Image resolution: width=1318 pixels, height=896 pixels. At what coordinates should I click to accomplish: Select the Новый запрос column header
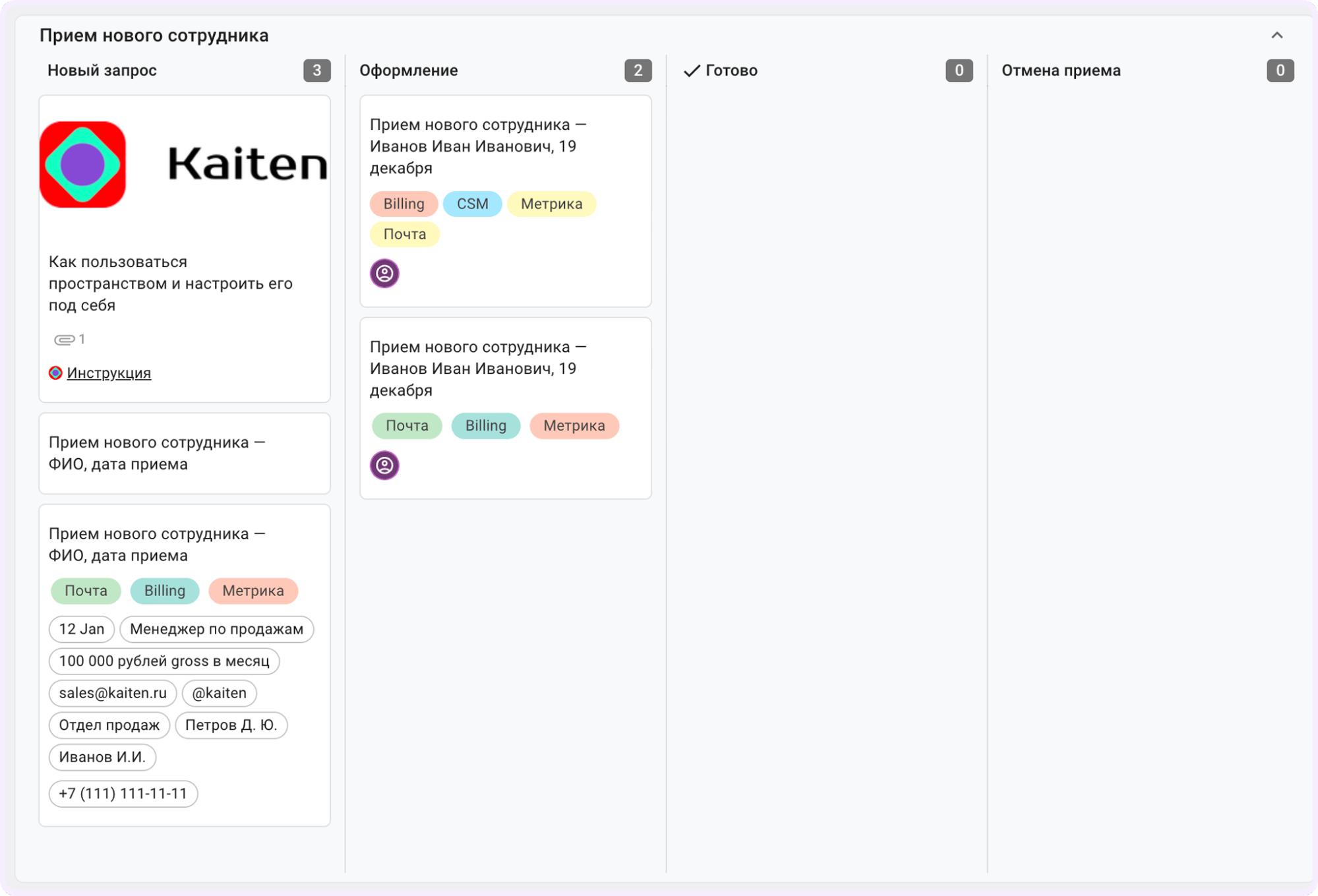(102, 71)
